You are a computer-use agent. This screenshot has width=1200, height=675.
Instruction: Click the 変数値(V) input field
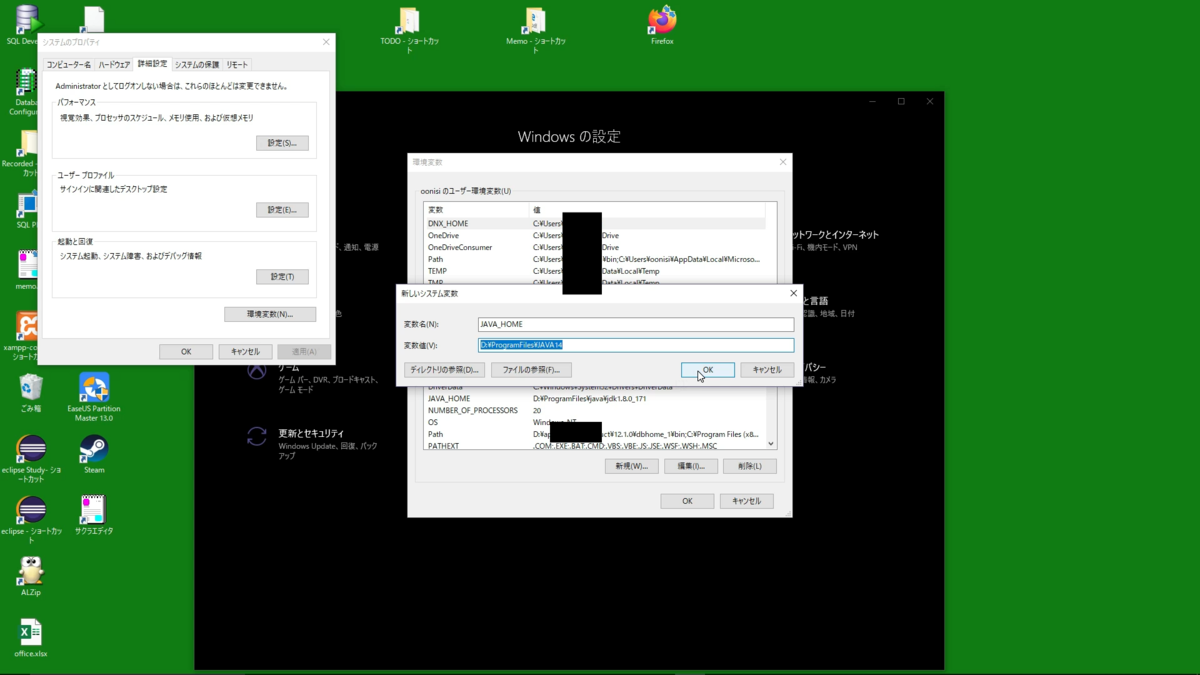point(636,345)
